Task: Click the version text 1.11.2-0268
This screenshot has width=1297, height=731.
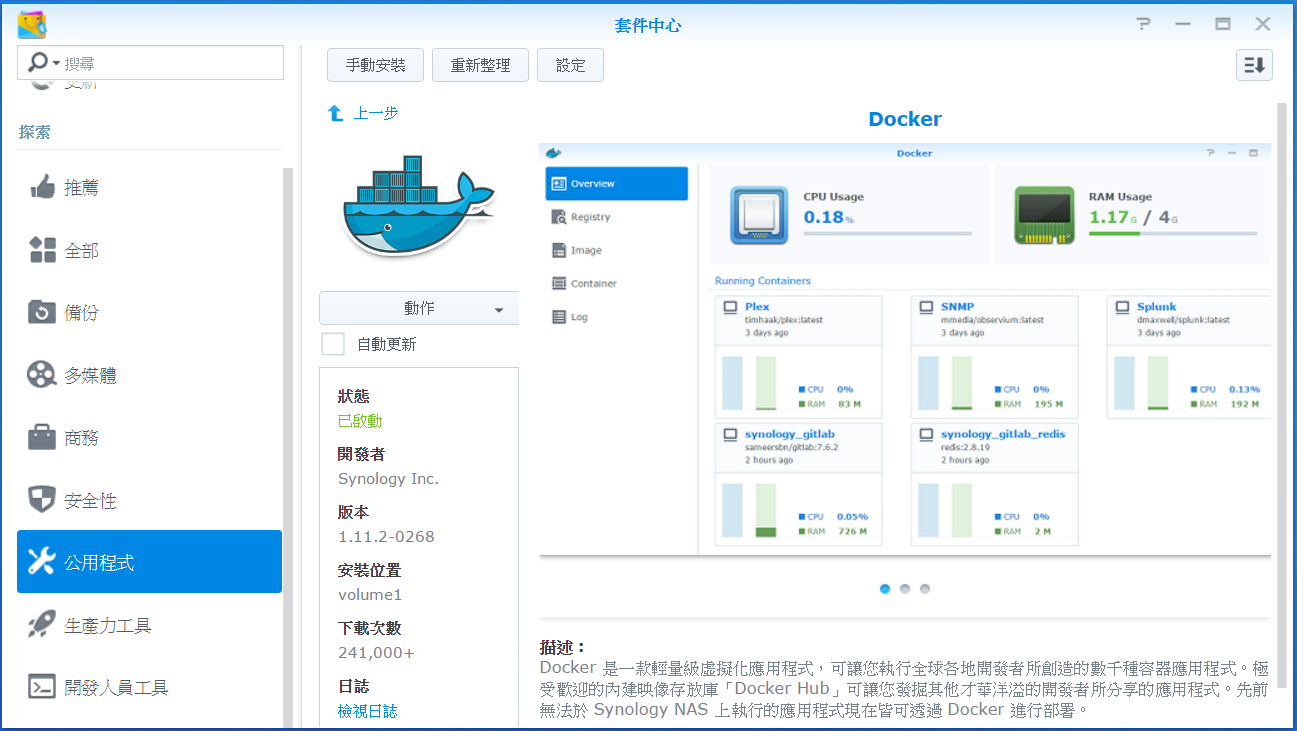Action: [386, 536]
